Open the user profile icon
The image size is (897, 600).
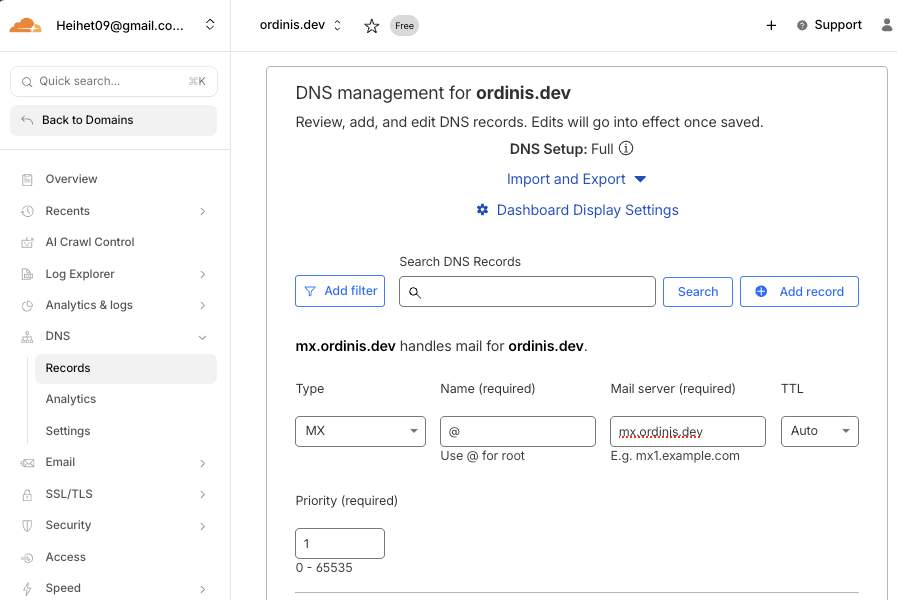[x=887, y=25]
